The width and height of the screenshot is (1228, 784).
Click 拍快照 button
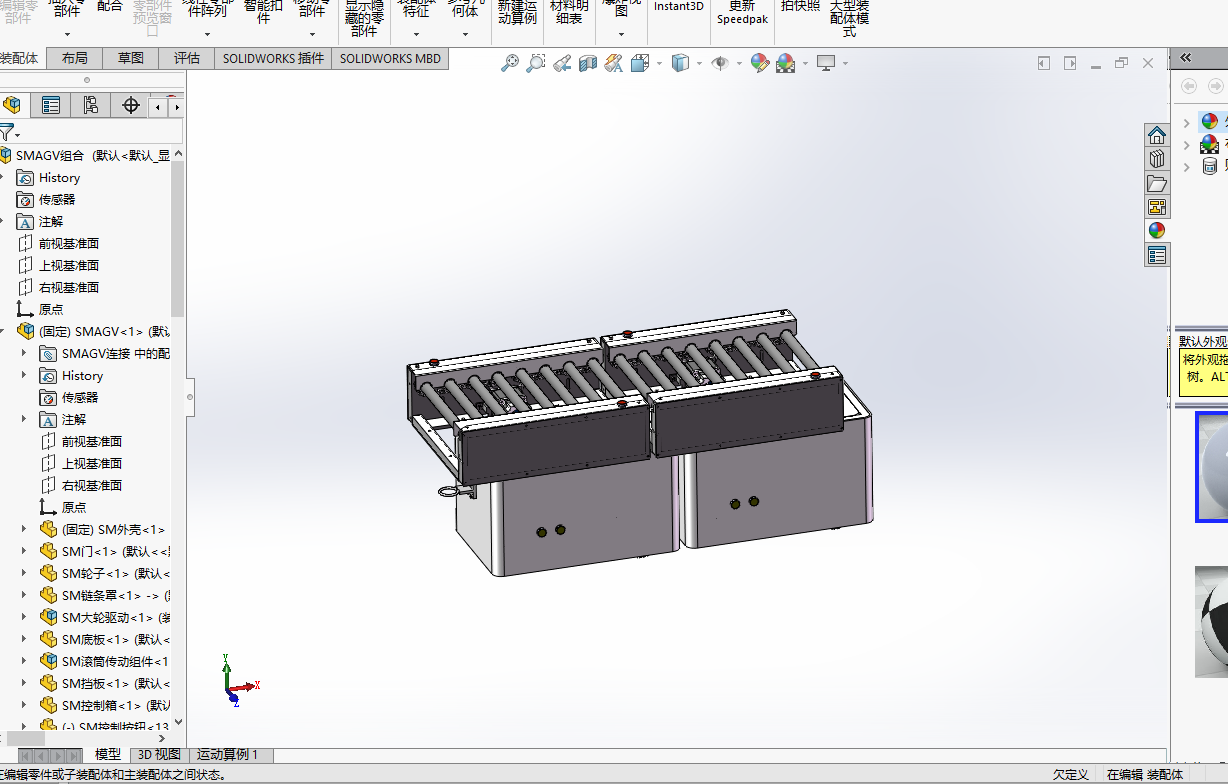point(800,7)
